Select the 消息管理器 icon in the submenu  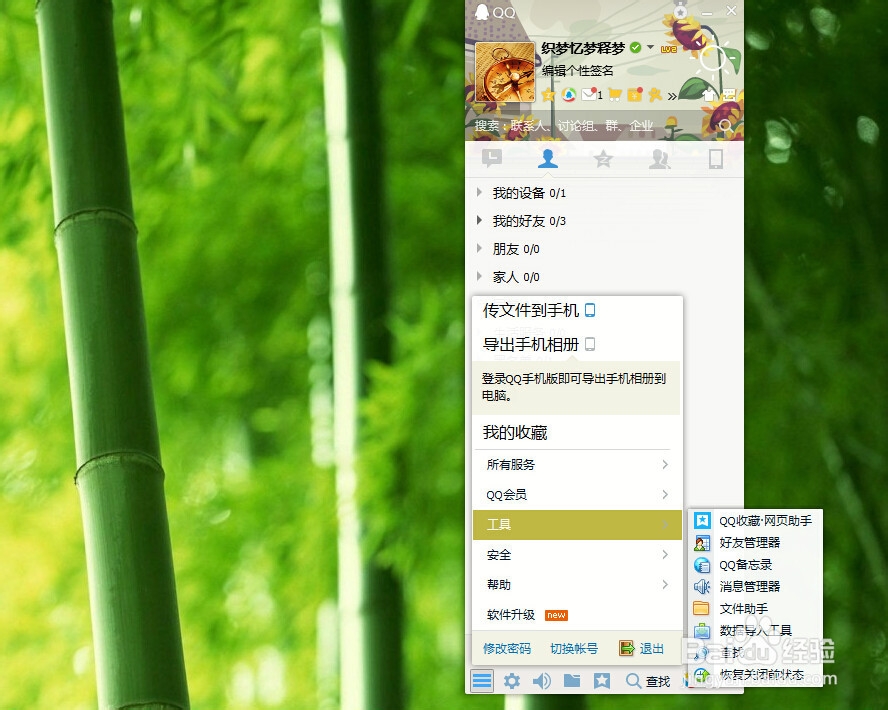point(703,587)
